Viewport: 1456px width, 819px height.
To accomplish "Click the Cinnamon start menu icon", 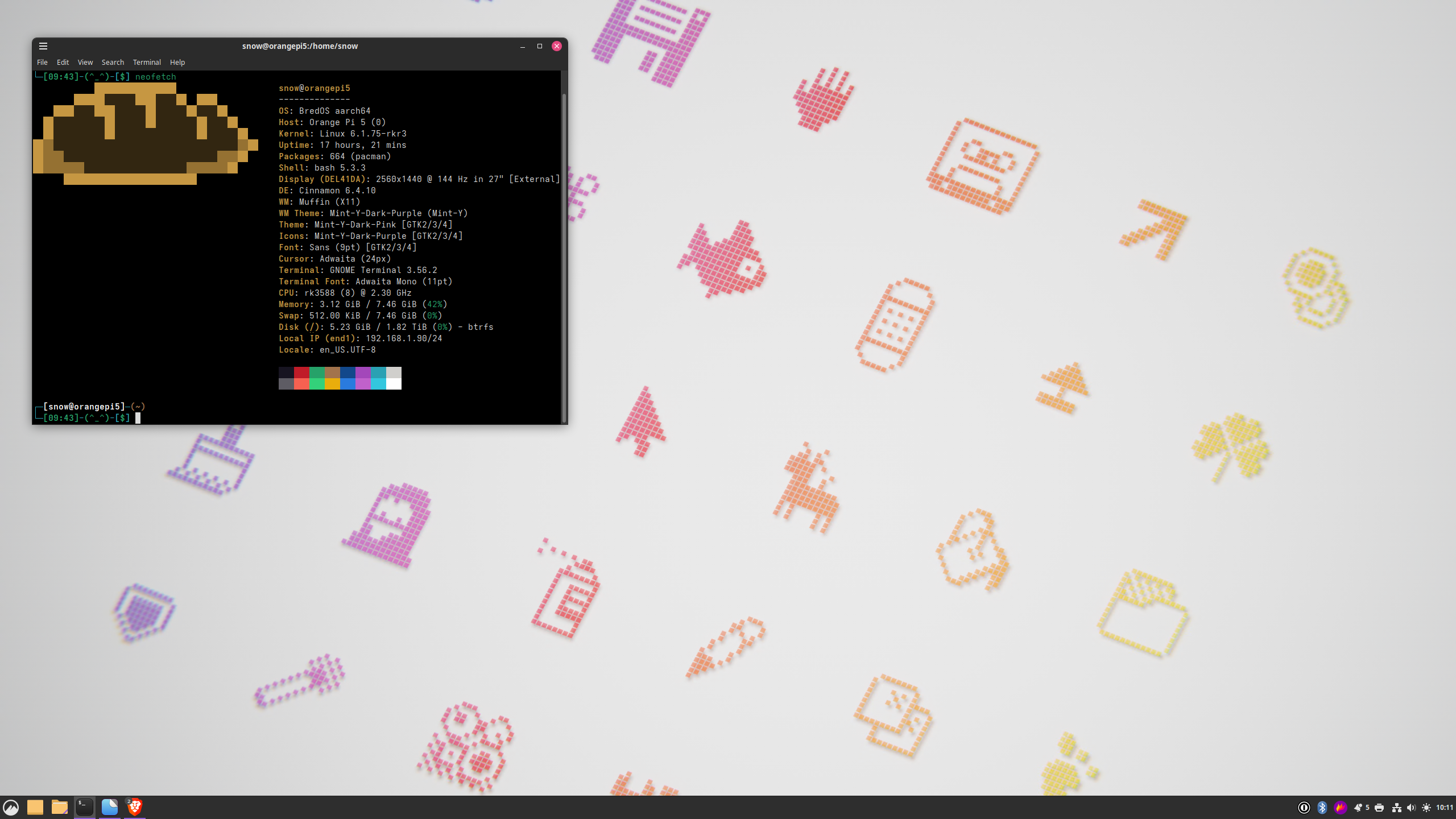I will click(x=11, y=807).
